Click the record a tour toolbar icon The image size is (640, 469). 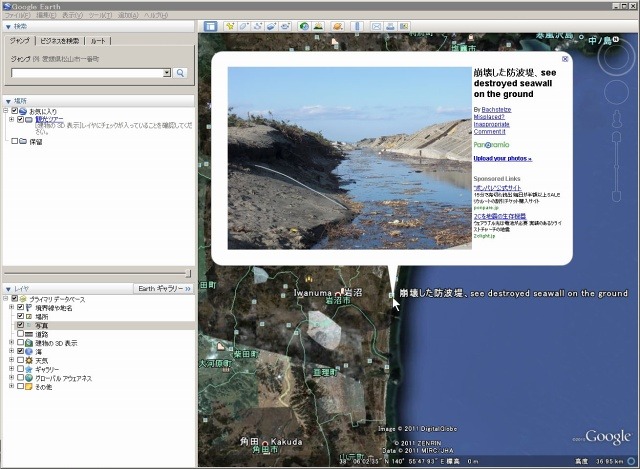(x=285, y=27)
